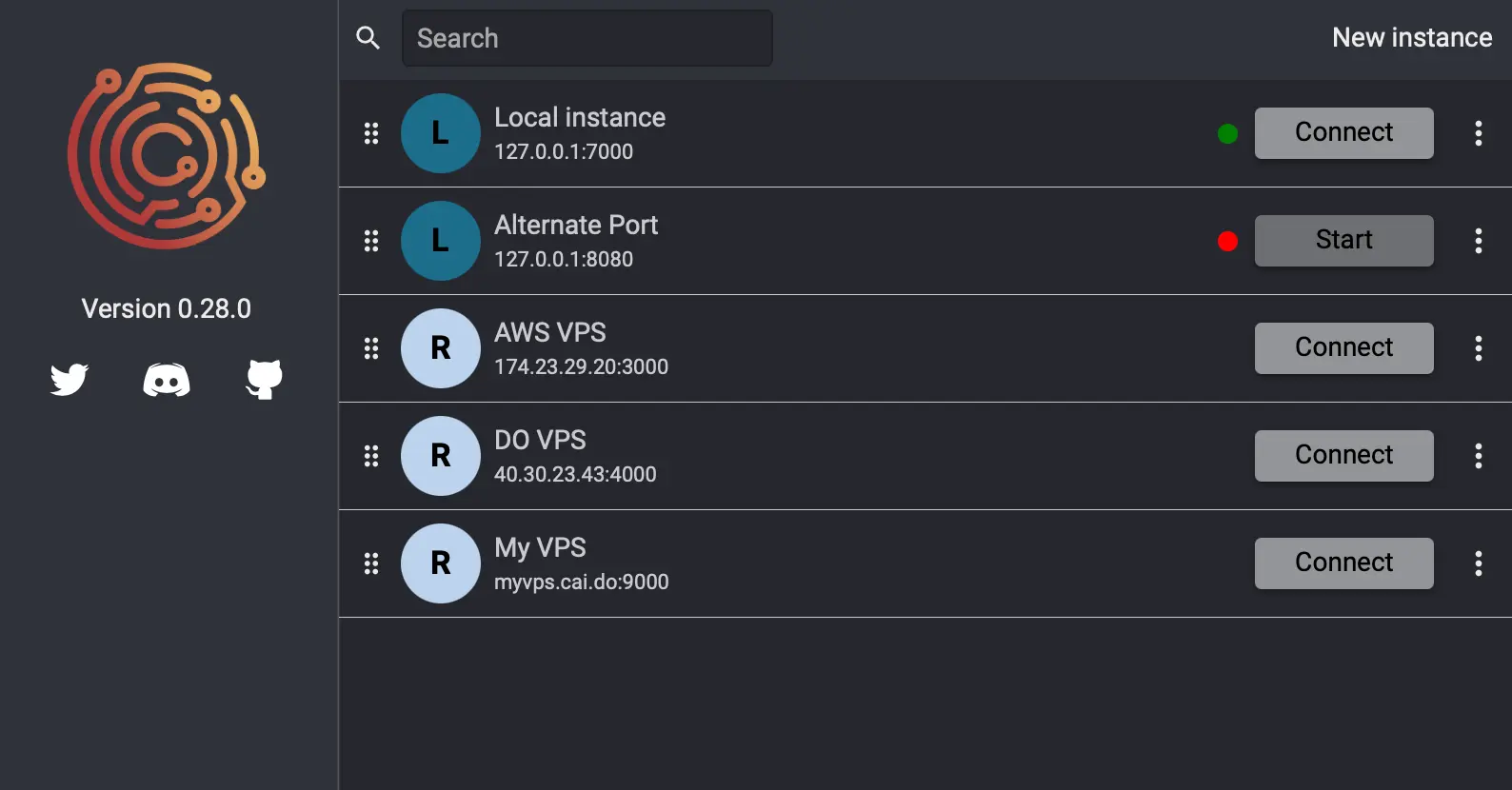Select the DO VPS name

click(540, 440)
